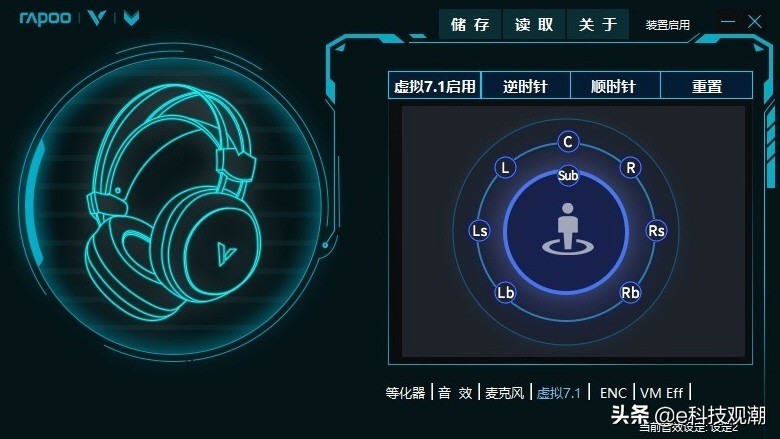Rotate speakers with 逆时针 button
Viewport: 780px width, 439px height.
(x=525, y=86)
